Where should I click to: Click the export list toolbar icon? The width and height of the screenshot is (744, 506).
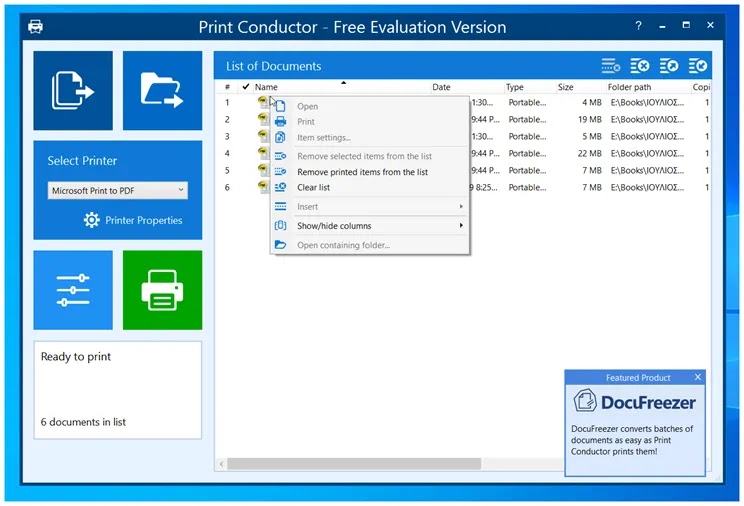tap(669, 66)
